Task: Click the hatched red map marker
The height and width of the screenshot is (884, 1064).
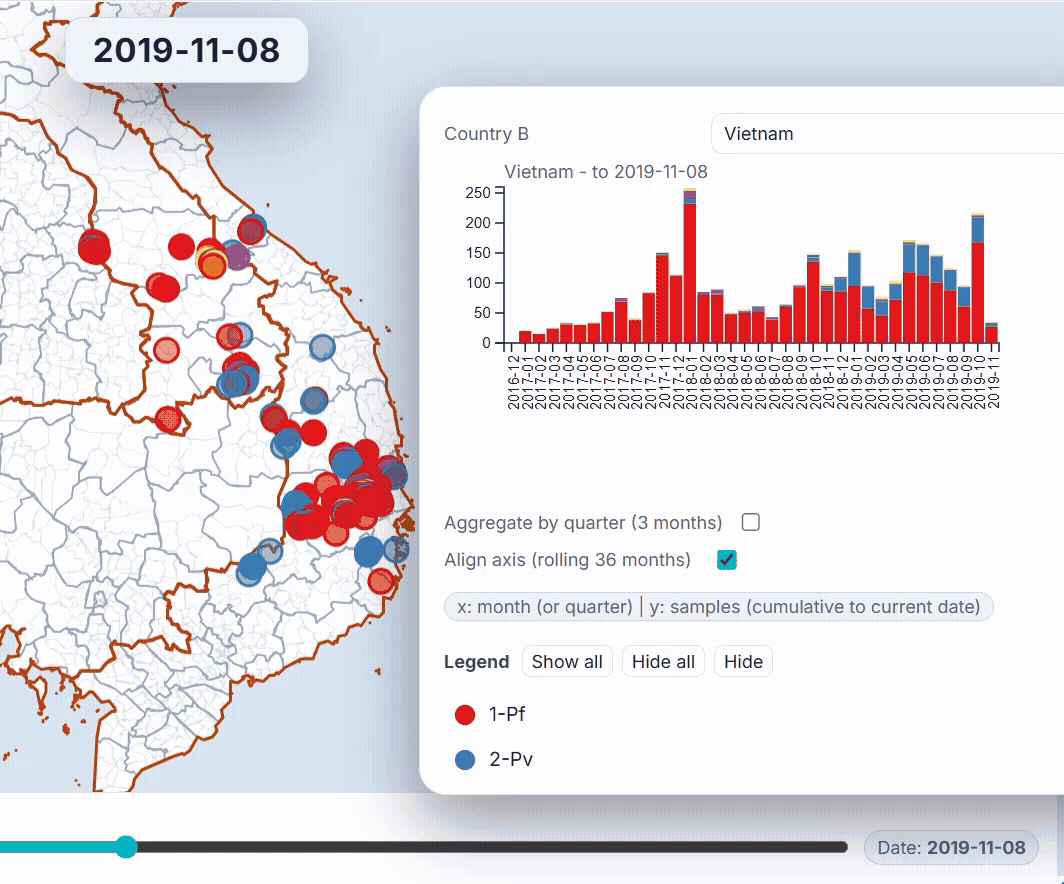Action: pyautogui.click(x=168, y=418)
